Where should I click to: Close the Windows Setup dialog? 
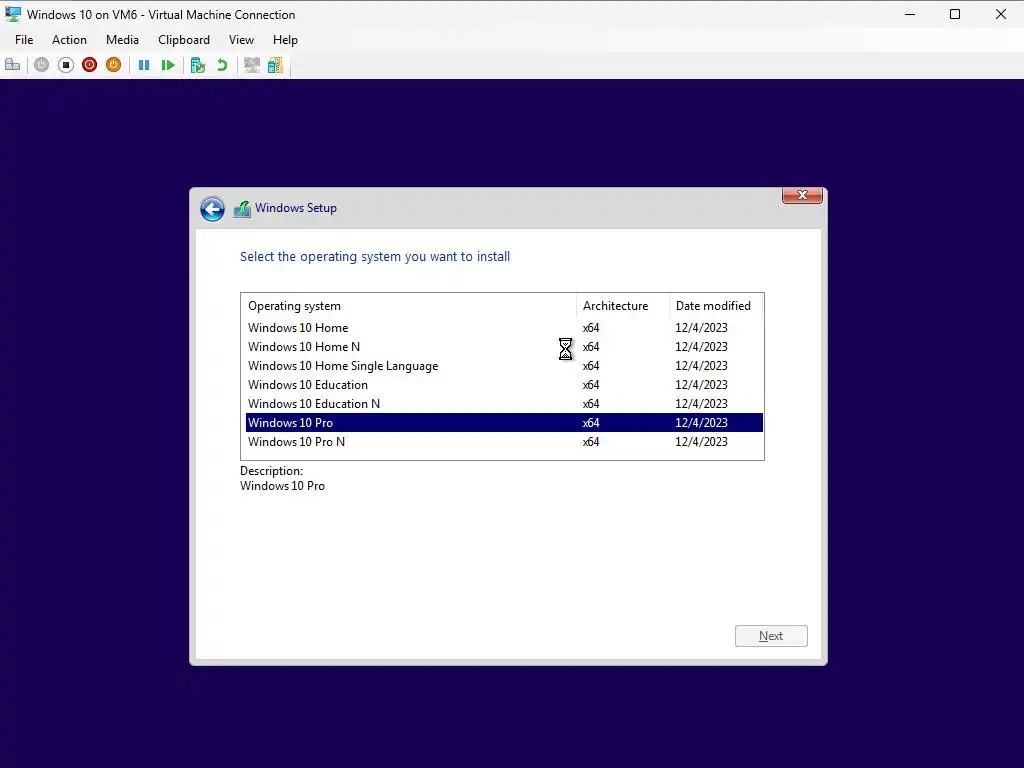click(x=803, y=195)
